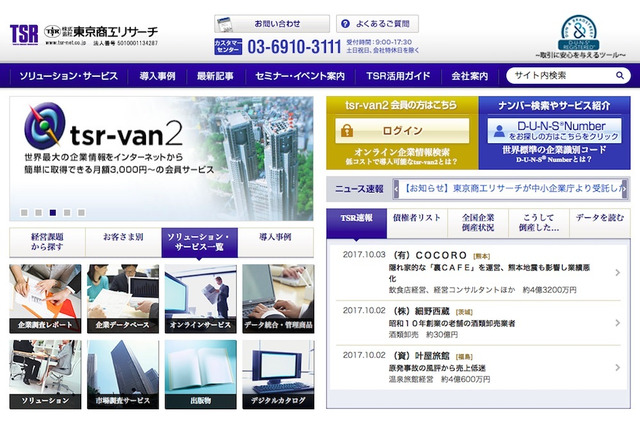The image size is (640, 426).
Task: Expand the 叶屋旅館 news entry chevron
Action: [x=618, y=368]
